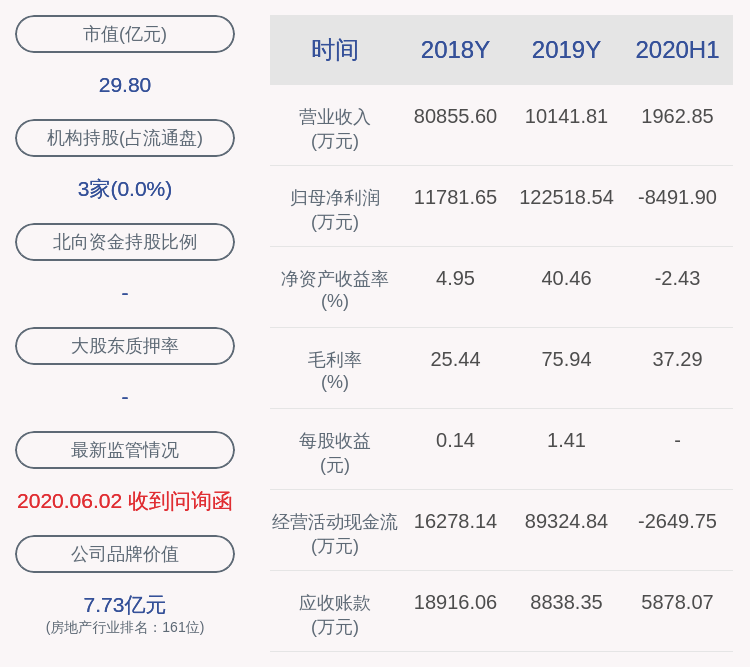Select the 机构持股(占流通盘) pill

[125, 138]
